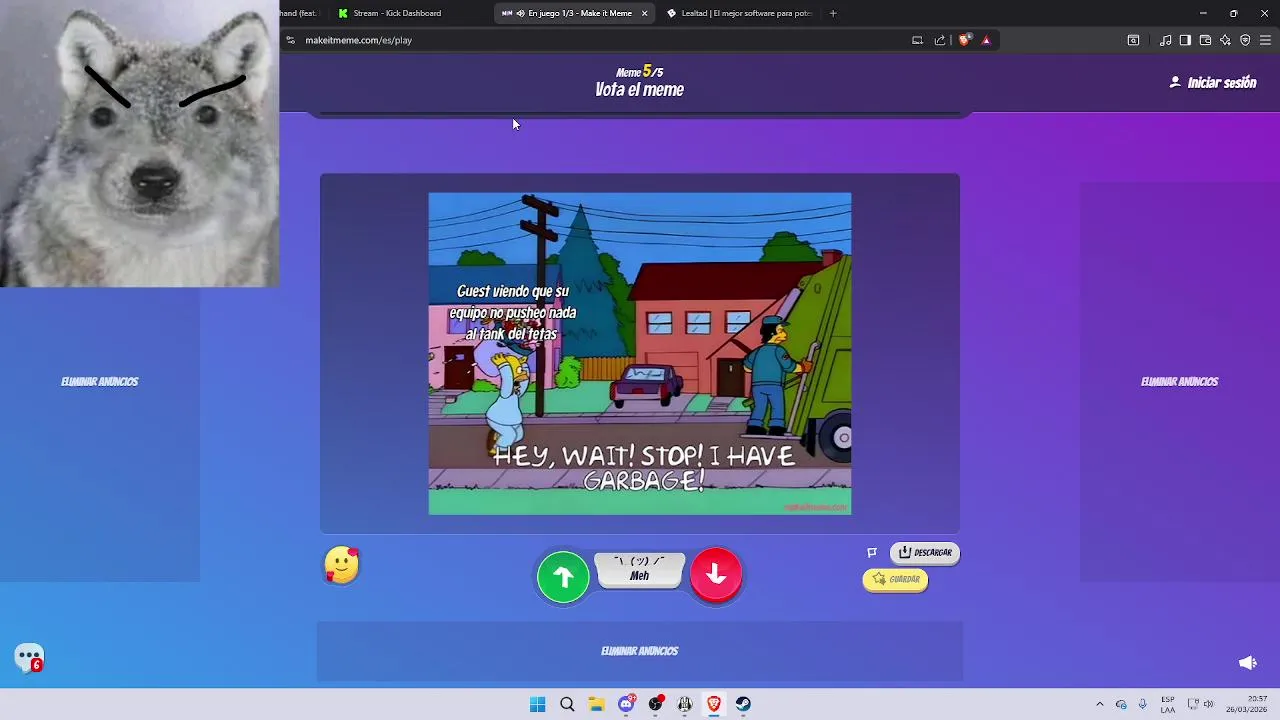Click the makeitmeme.com address bar
Screen dimensions: 1280x720
[x=600, y=40]
